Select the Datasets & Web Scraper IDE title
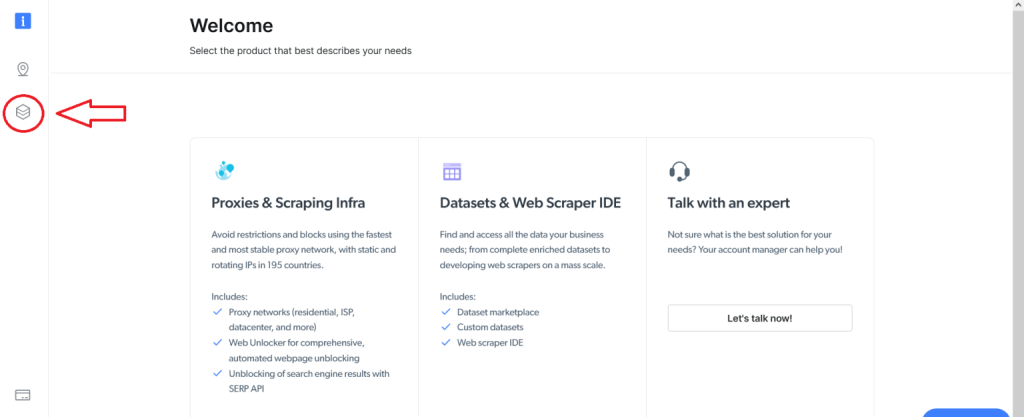Viewport: 1024px width, 417px height. point(530,203)
